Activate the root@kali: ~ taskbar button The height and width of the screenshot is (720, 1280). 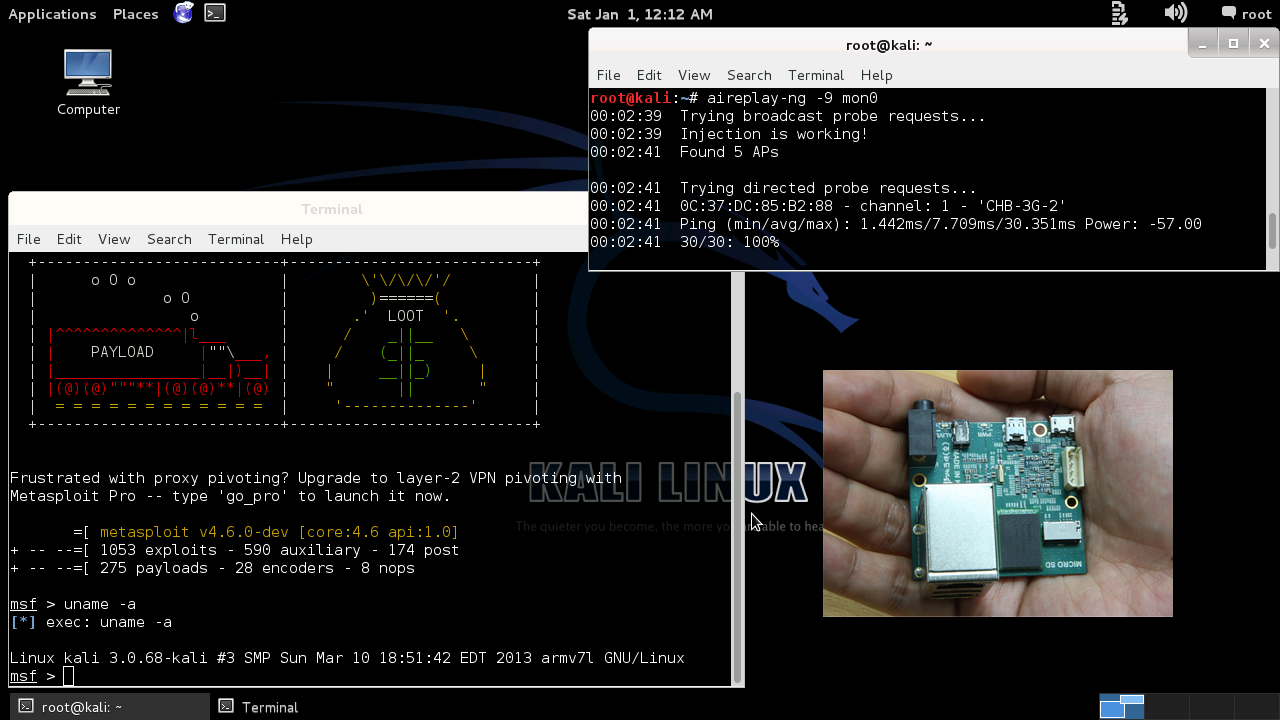105,707
